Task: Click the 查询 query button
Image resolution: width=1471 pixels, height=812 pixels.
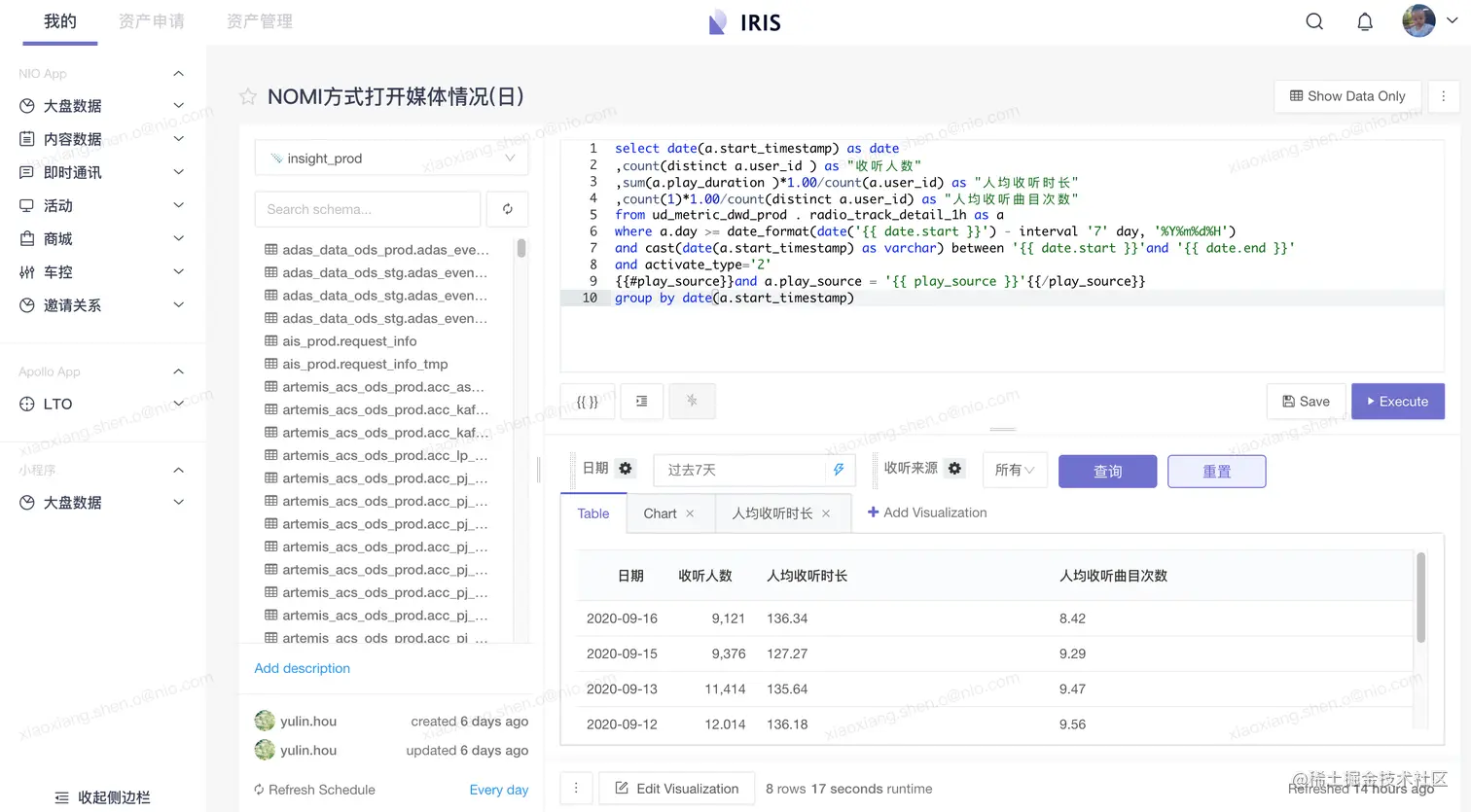Action: [x=1108, y=472]
